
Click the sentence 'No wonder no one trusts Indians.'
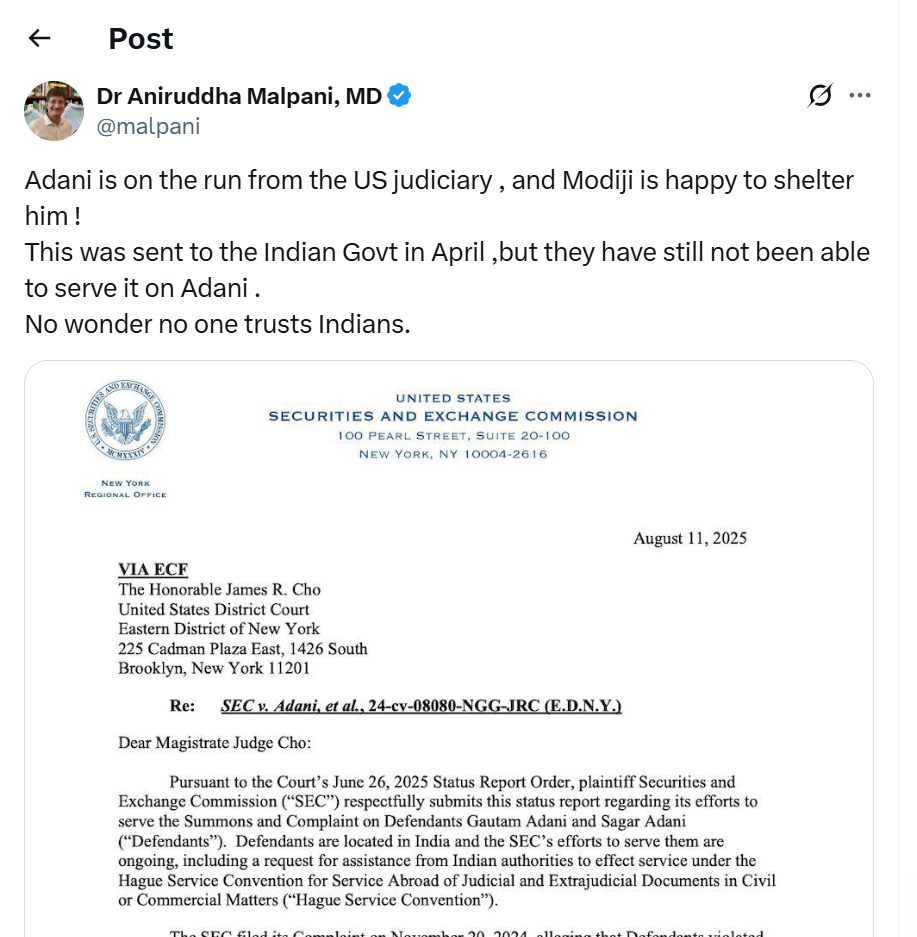pos(217,324)
